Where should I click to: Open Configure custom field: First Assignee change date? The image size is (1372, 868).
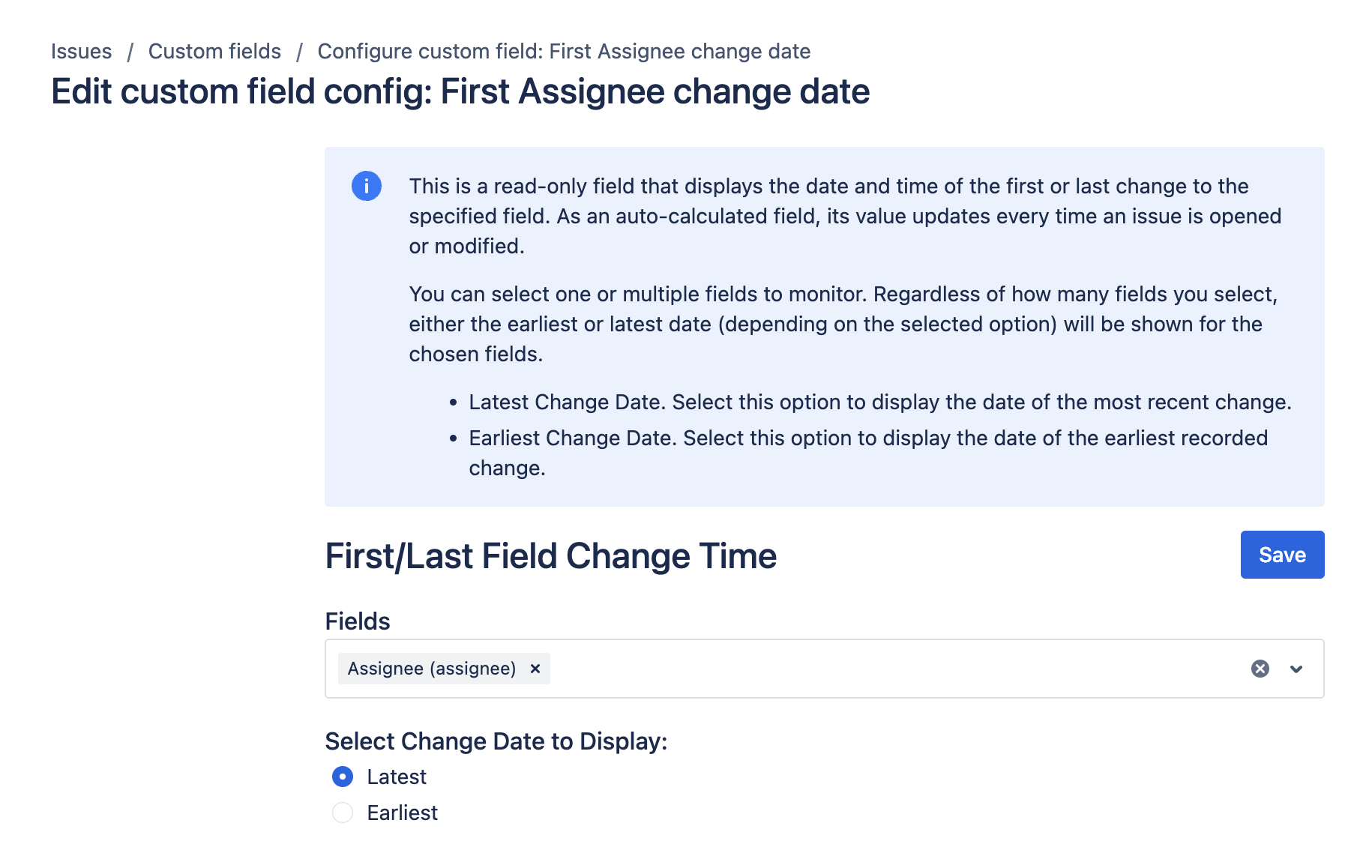coord(564,51)
